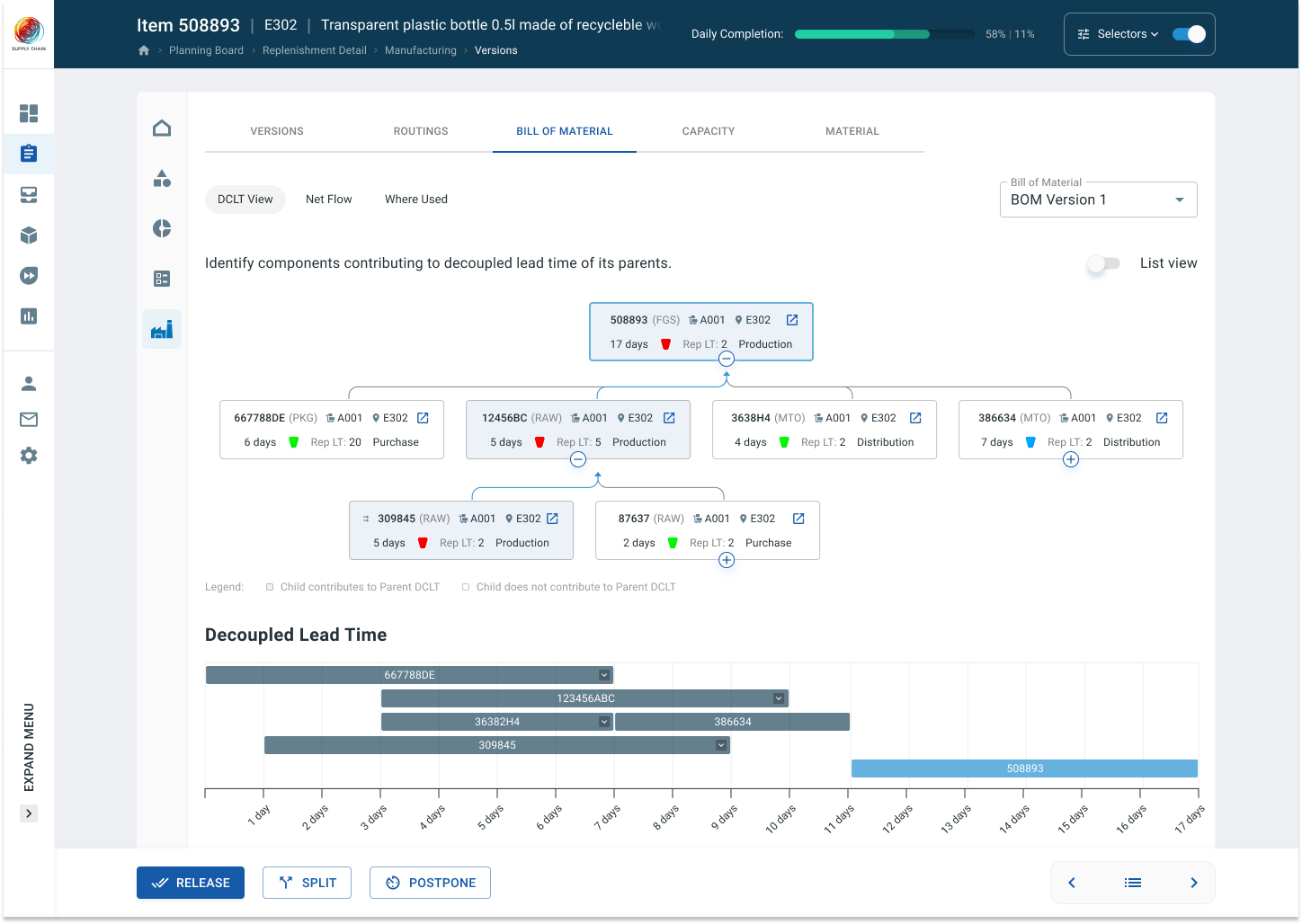Screen dimensions: 1302x924
Task: Expand the 36382H4 timeline bar dropdown
Action: 604,722
